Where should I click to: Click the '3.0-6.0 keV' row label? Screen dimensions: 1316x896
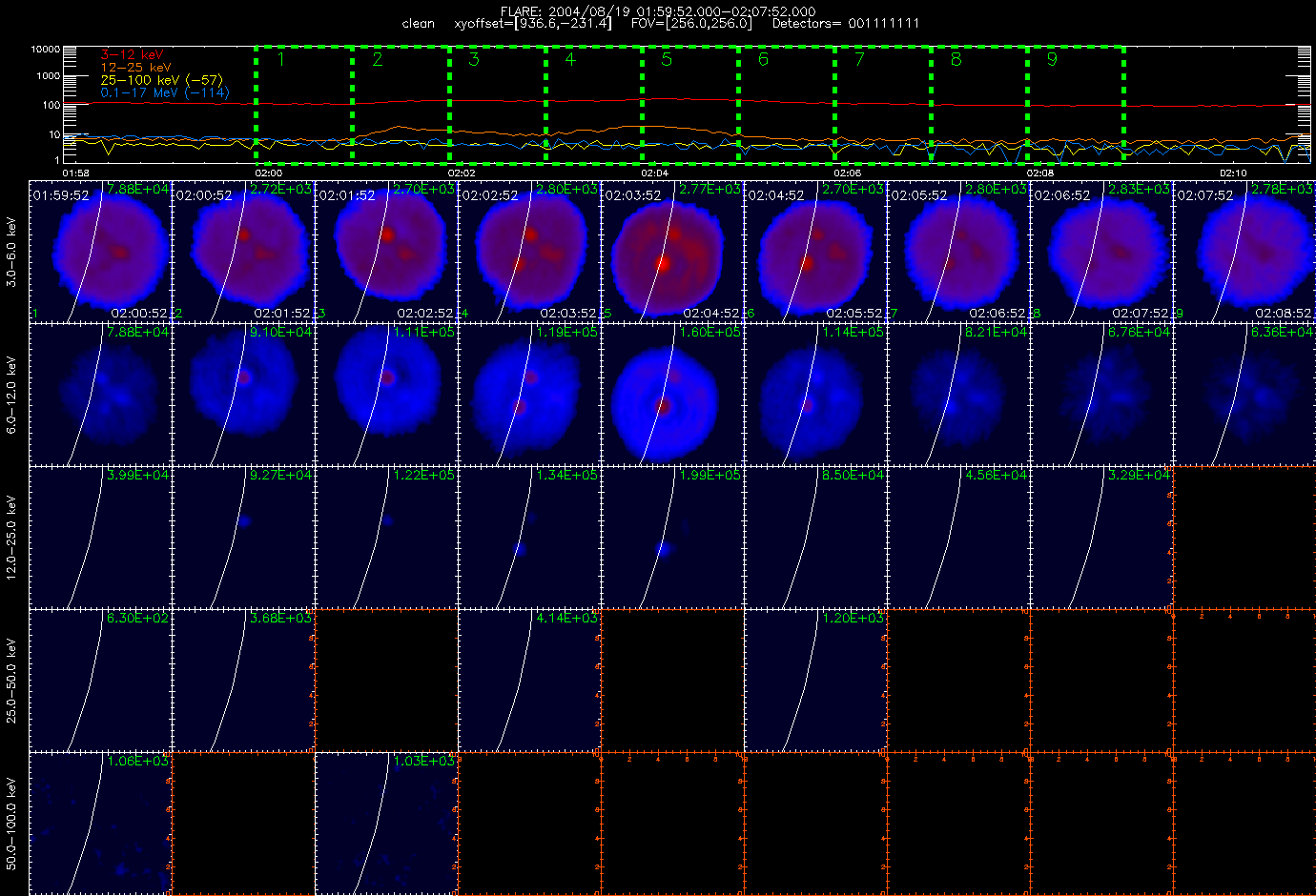point(11,252)
